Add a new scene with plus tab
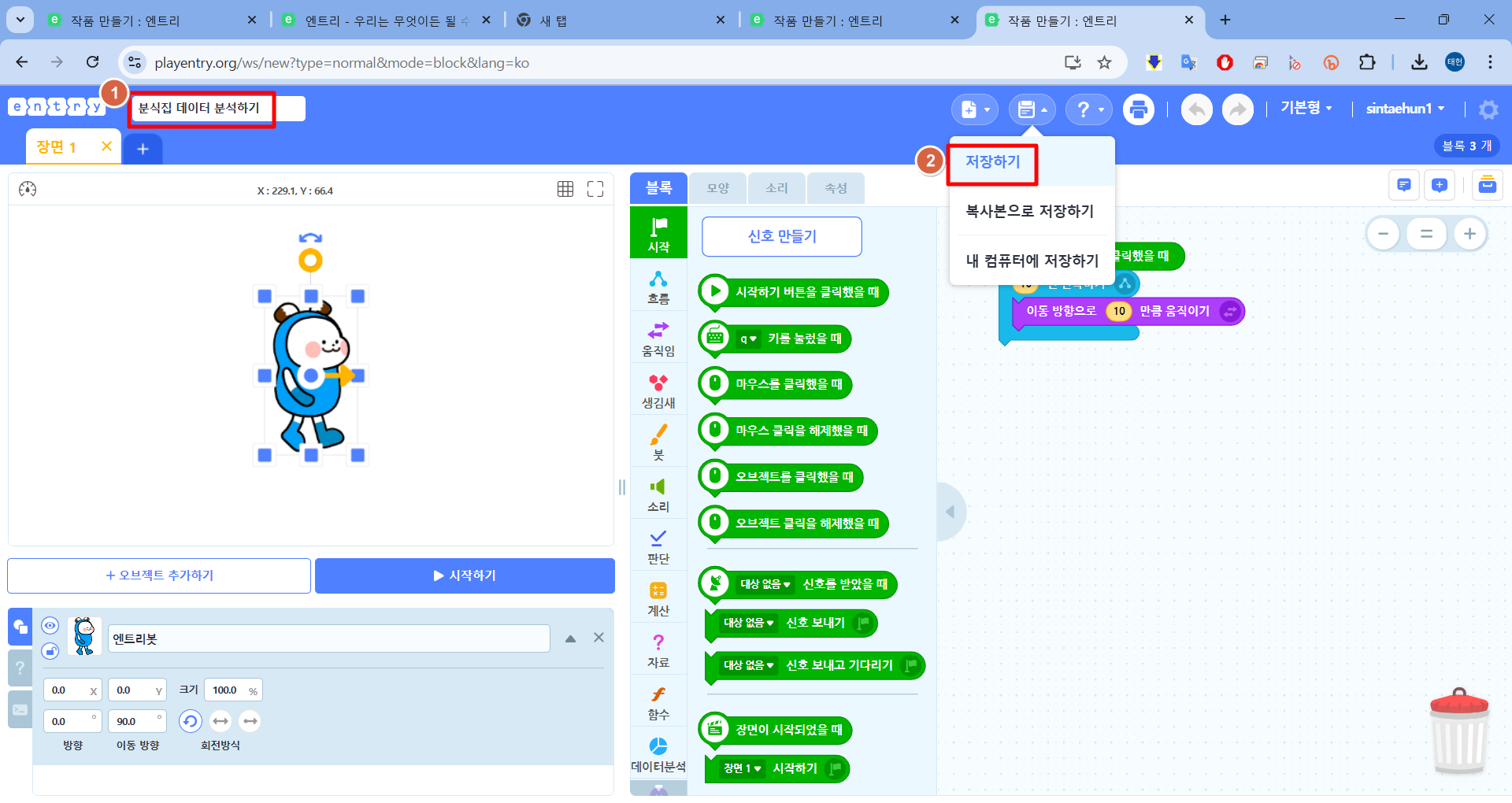Viewport: 1512px width, 803px height. (143, 149)
